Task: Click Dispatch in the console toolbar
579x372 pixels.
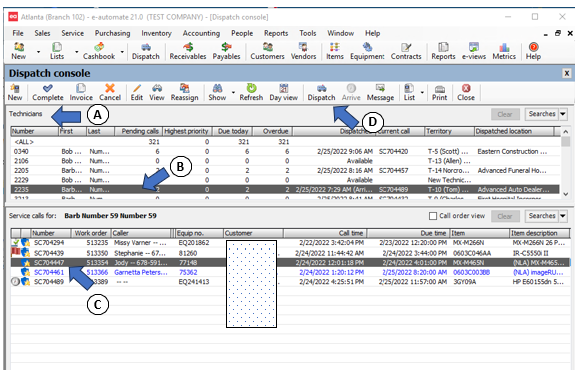Action: [322, 92]
